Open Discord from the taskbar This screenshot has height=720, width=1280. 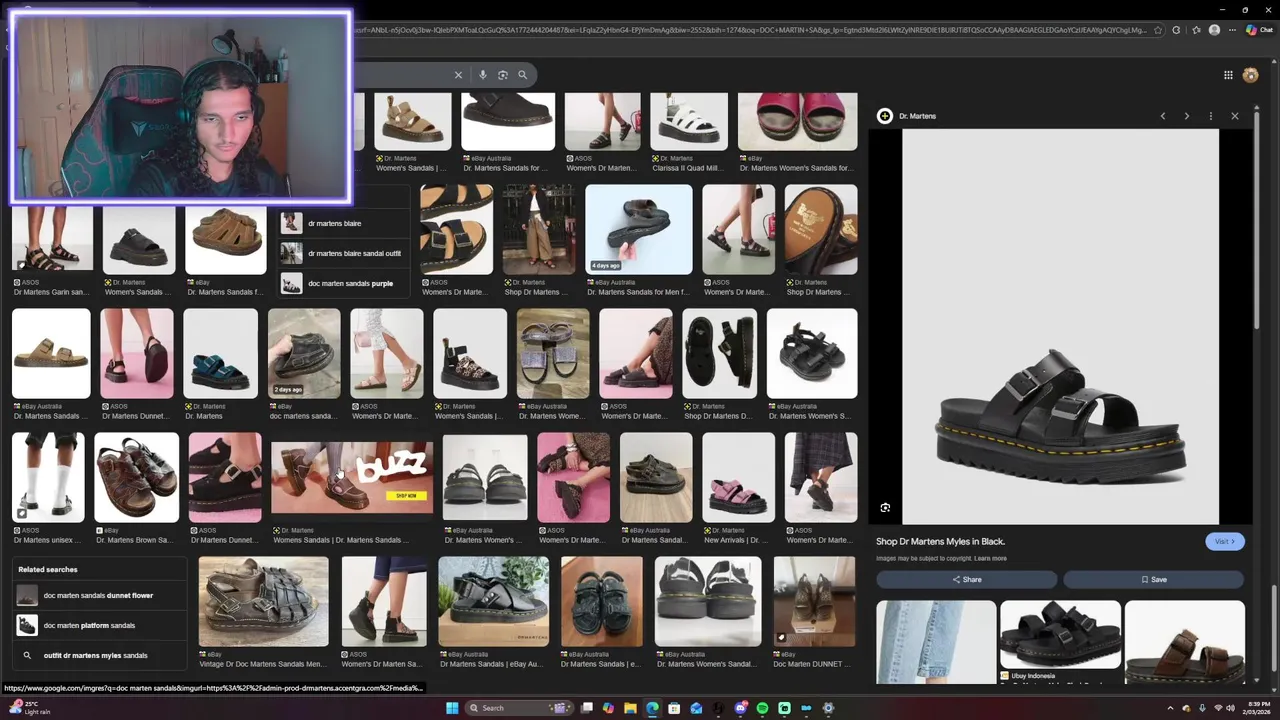pos(740,708)
